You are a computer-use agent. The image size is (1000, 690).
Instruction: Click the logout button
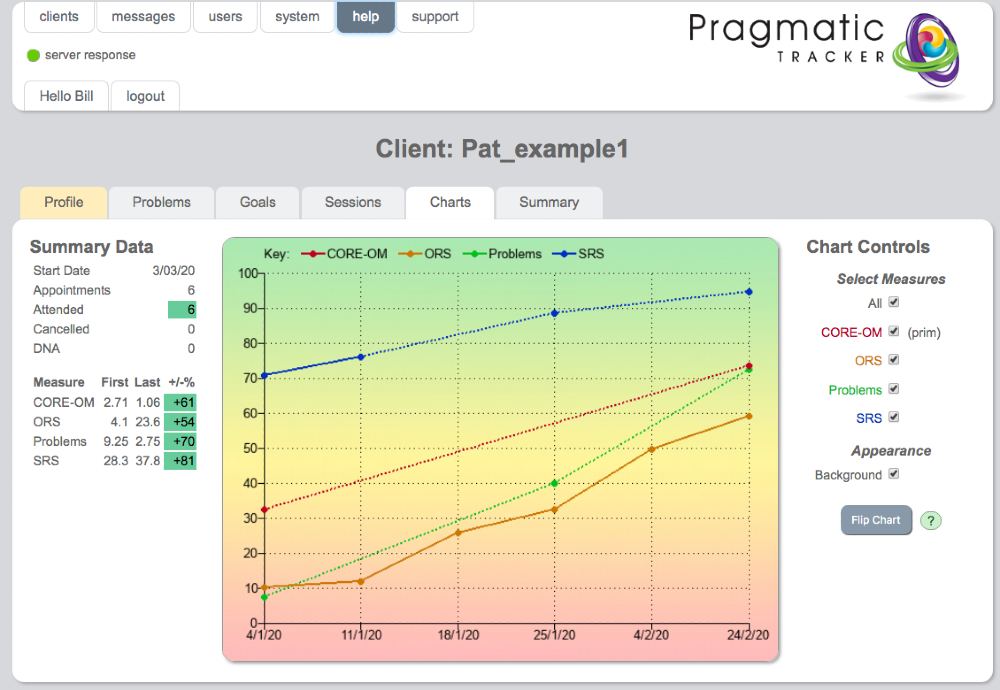click(145, 96)
